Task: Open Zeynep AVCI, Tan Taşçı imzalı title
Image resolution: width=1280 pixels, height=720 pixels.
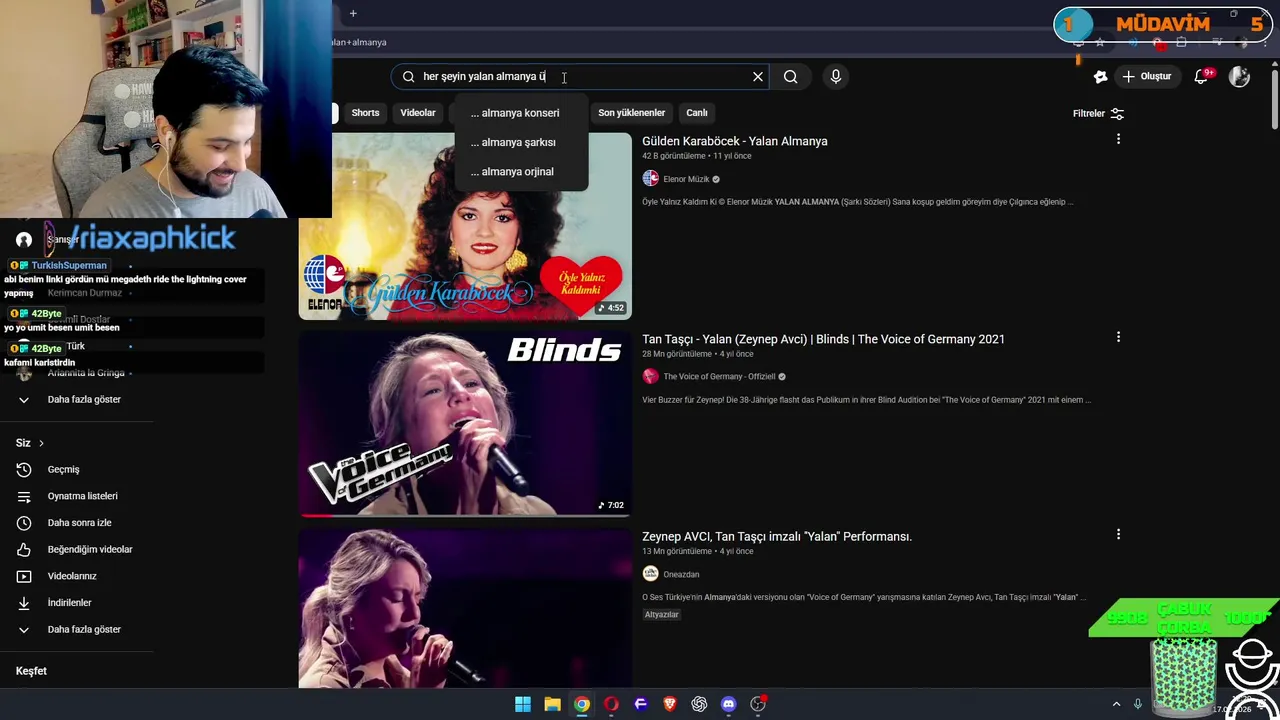Action: point(777,536)
